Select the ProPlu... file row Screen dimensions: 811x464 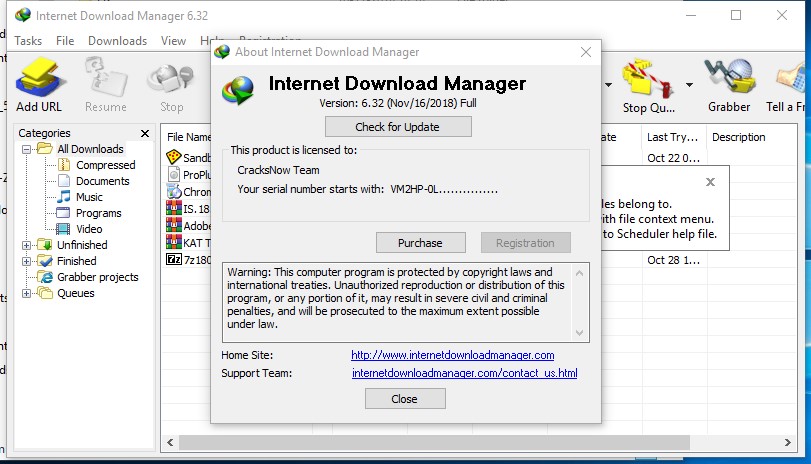[188, 175]
